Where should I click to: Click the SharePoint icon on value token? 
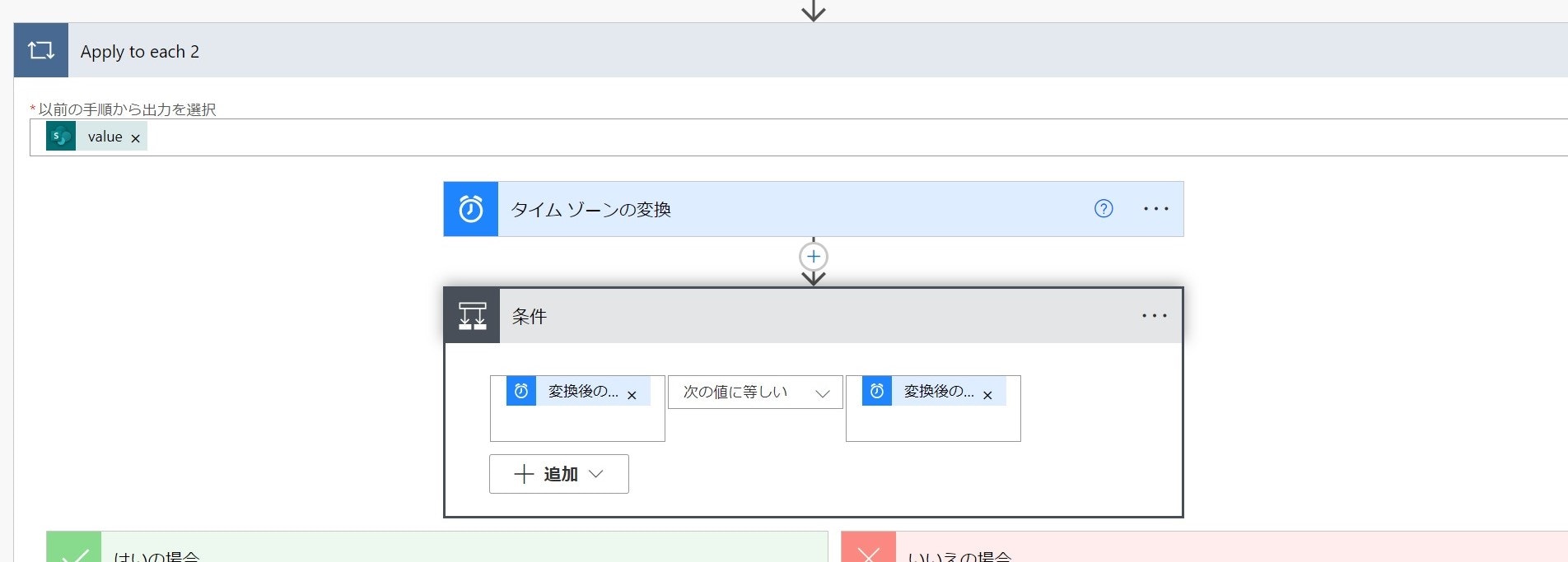(x=61, y=137)
